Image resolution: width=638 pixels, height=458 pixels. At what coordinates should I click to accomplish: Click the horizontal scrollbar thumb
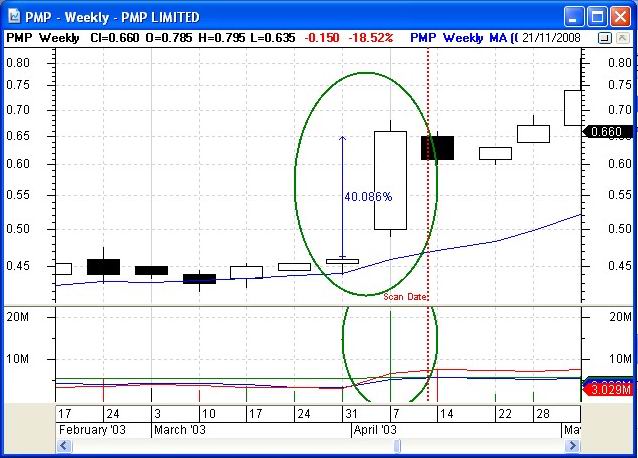[398, 446]
